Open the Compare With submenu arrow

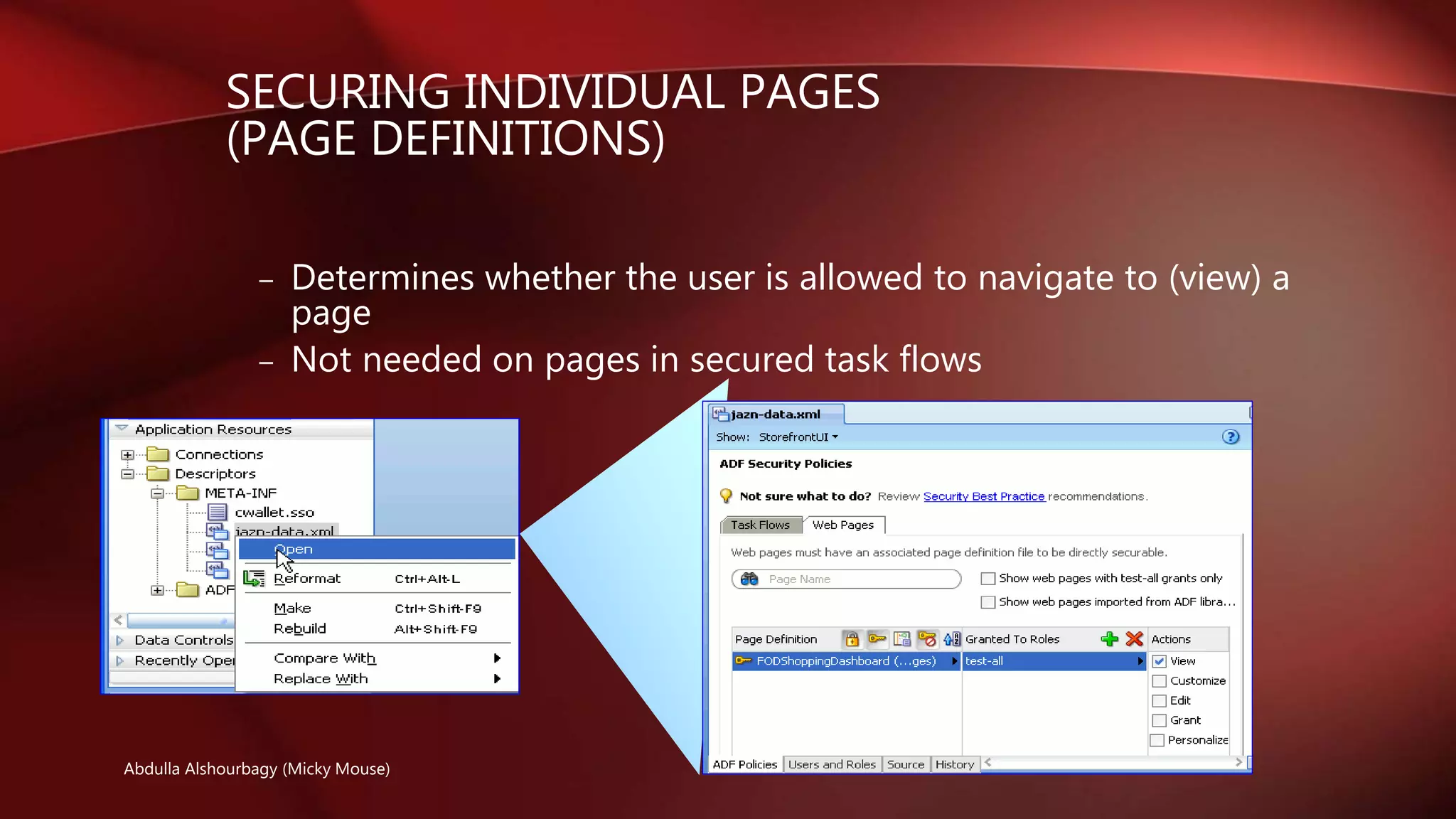(x=497, y=658)
